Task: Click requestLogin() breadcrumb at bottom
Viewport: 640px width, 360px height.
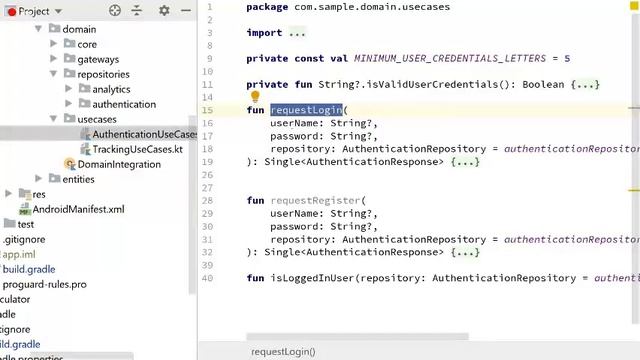Action: coord(283,352)
